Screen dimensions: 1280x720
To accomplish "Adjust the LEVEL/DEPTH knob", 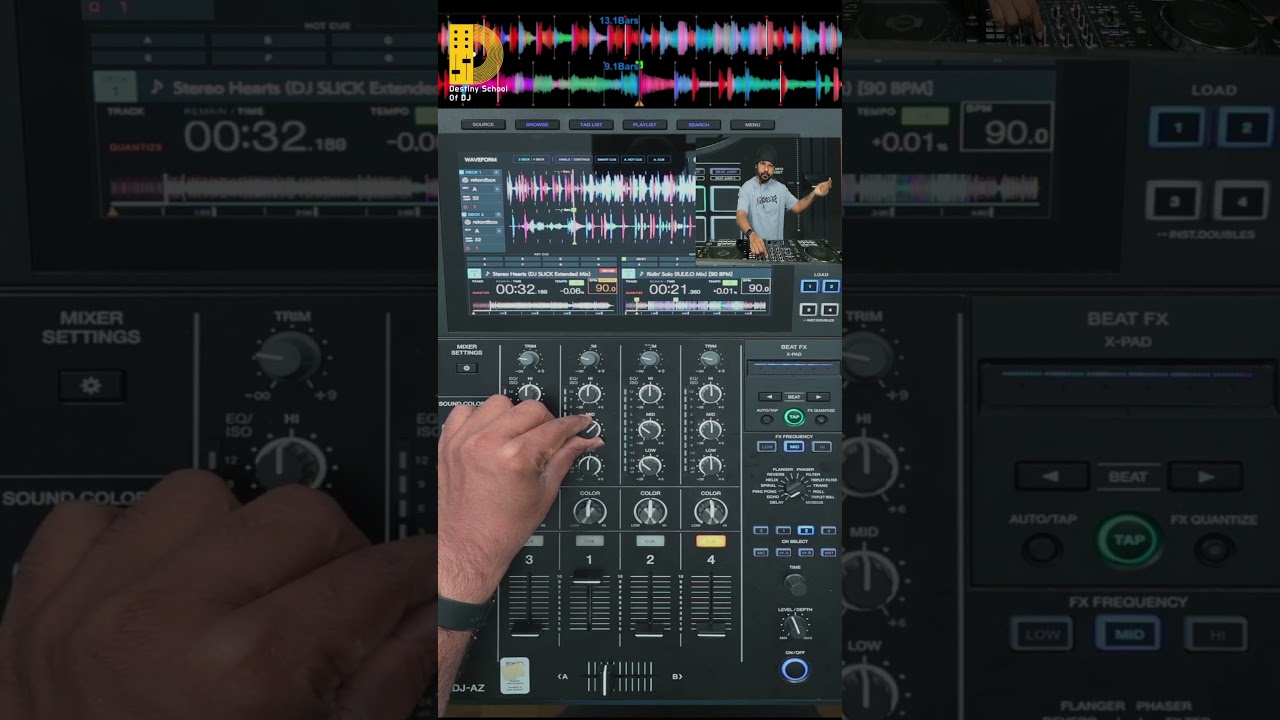I will pyautogui.click(x=795, y=626).
